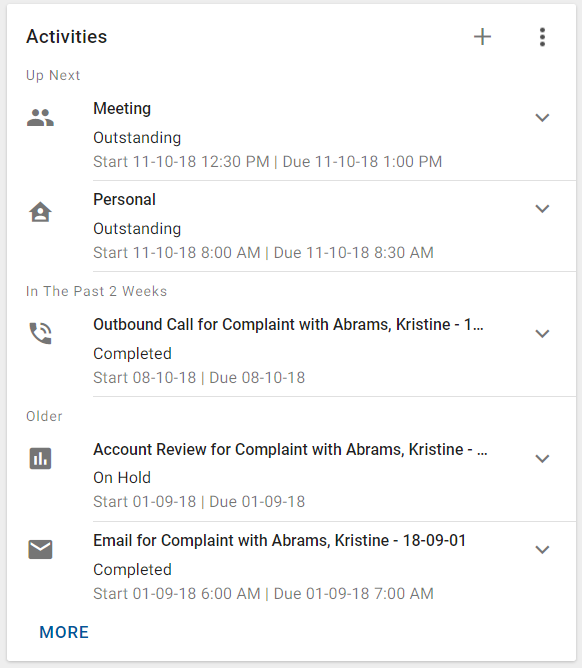Image resolution: width=582 pixels, height=668 pixels.
Task: Expand the Personal activity chevron
Action: [x=542, y=209]
